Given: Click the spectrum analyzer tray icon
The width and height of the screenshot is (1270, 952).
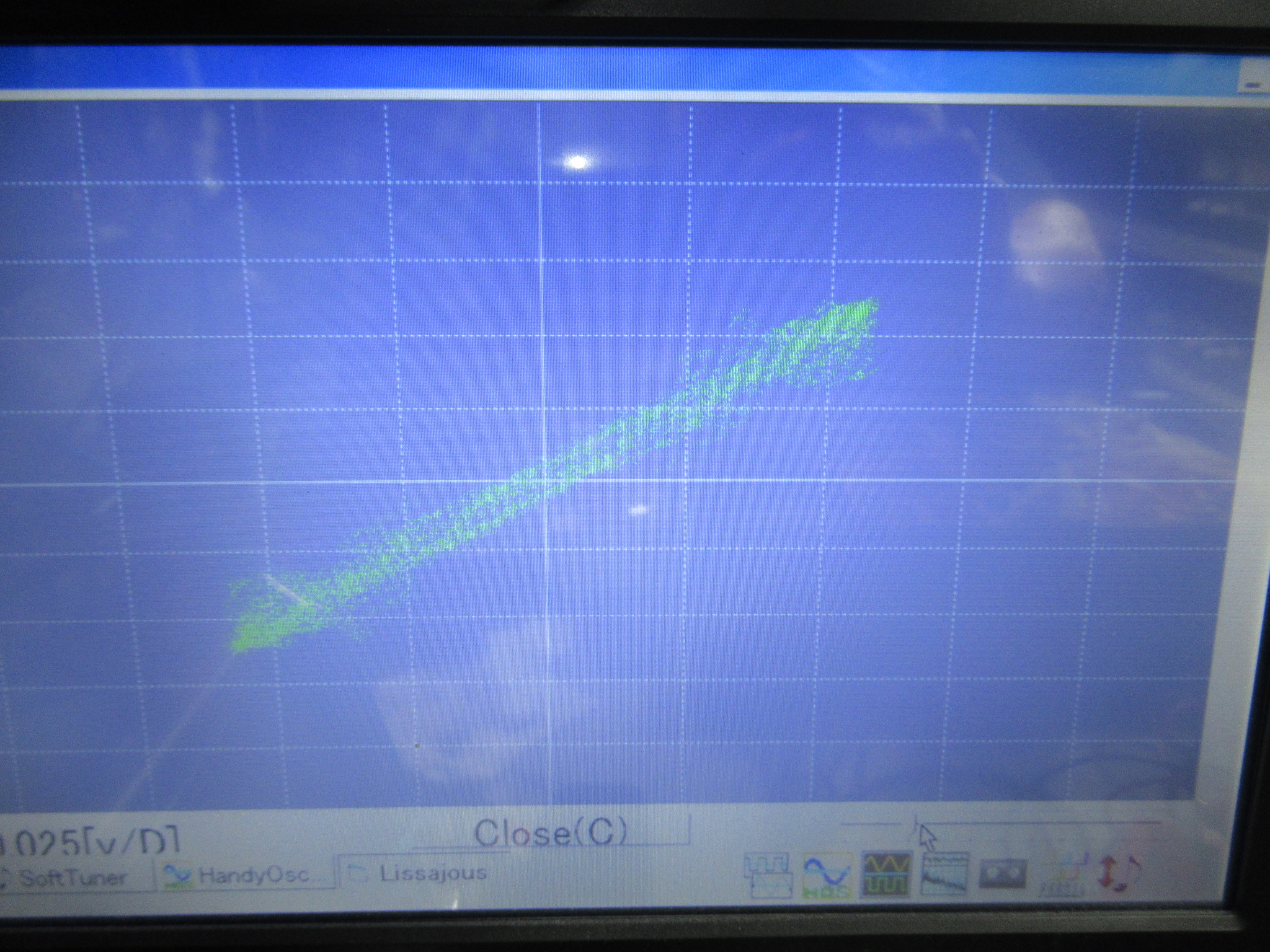Looking at the screenshot, I should pos(945,873).
